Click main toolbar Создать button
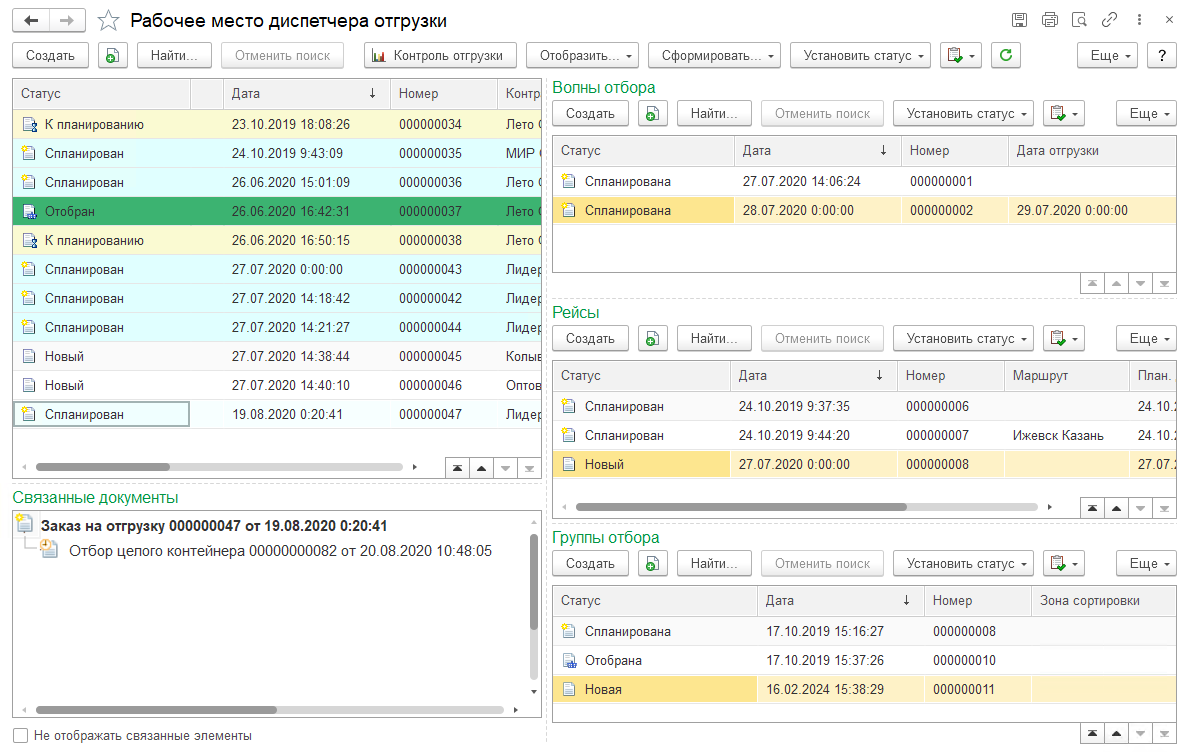Screen dimensions: 1196x756 (50, 56)
